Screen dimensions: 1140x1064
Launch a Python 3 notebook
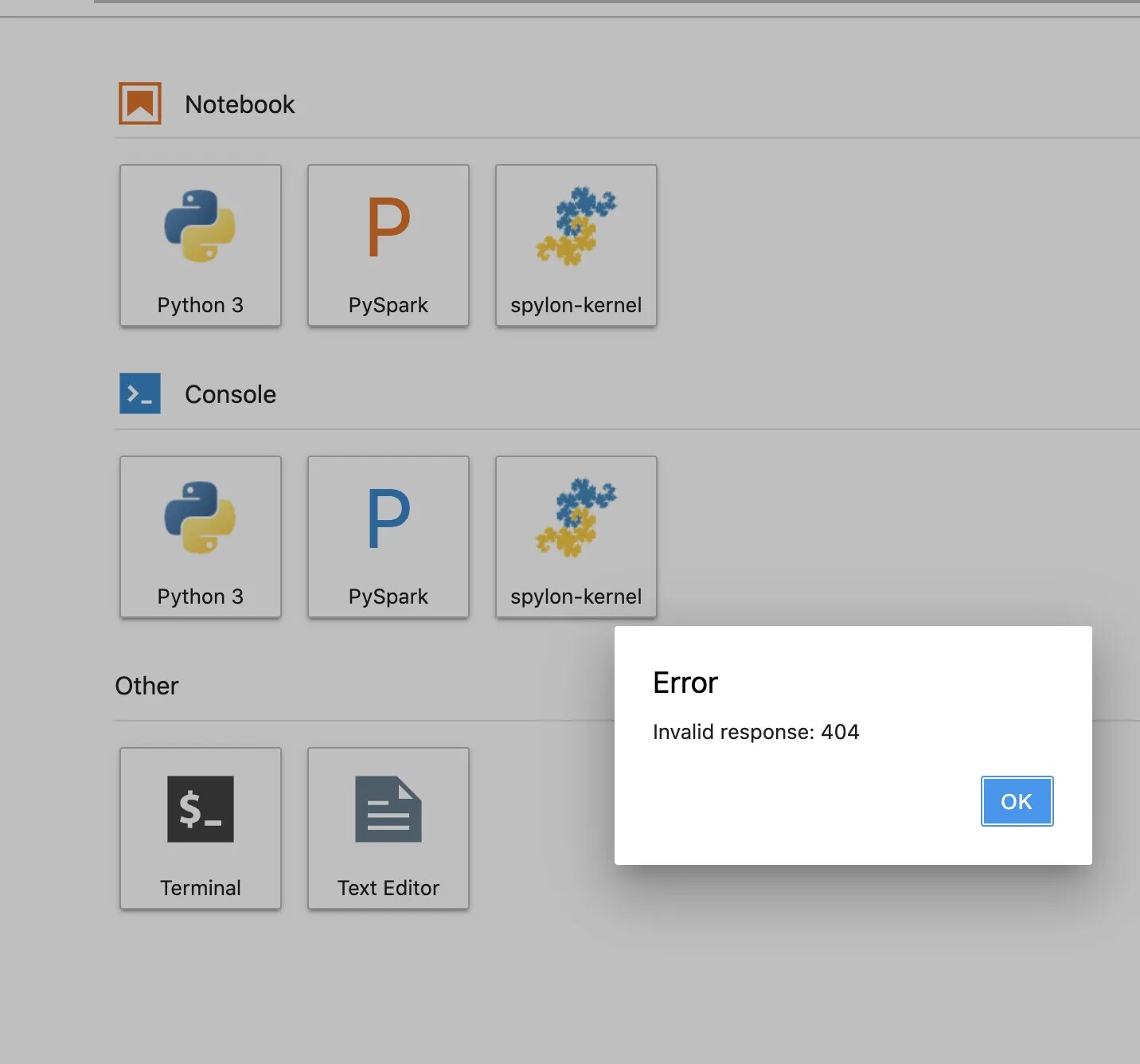click(201, 245)
